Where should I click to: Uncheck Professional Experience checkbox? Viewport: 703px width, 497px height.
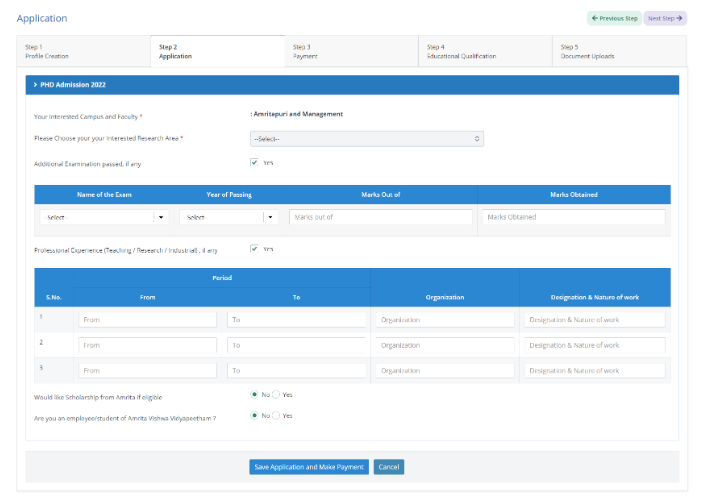(254, 249)
